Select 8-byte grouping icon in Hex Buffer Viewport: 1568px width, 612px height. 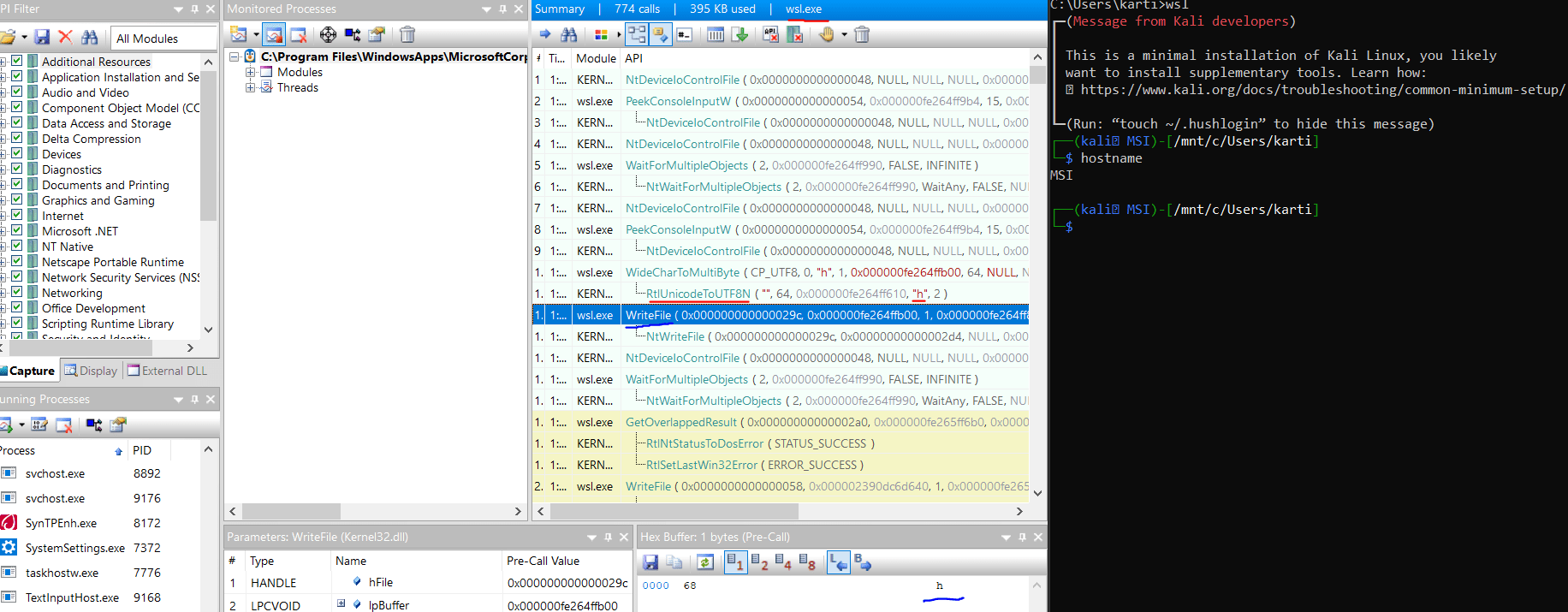pos(806,562)
